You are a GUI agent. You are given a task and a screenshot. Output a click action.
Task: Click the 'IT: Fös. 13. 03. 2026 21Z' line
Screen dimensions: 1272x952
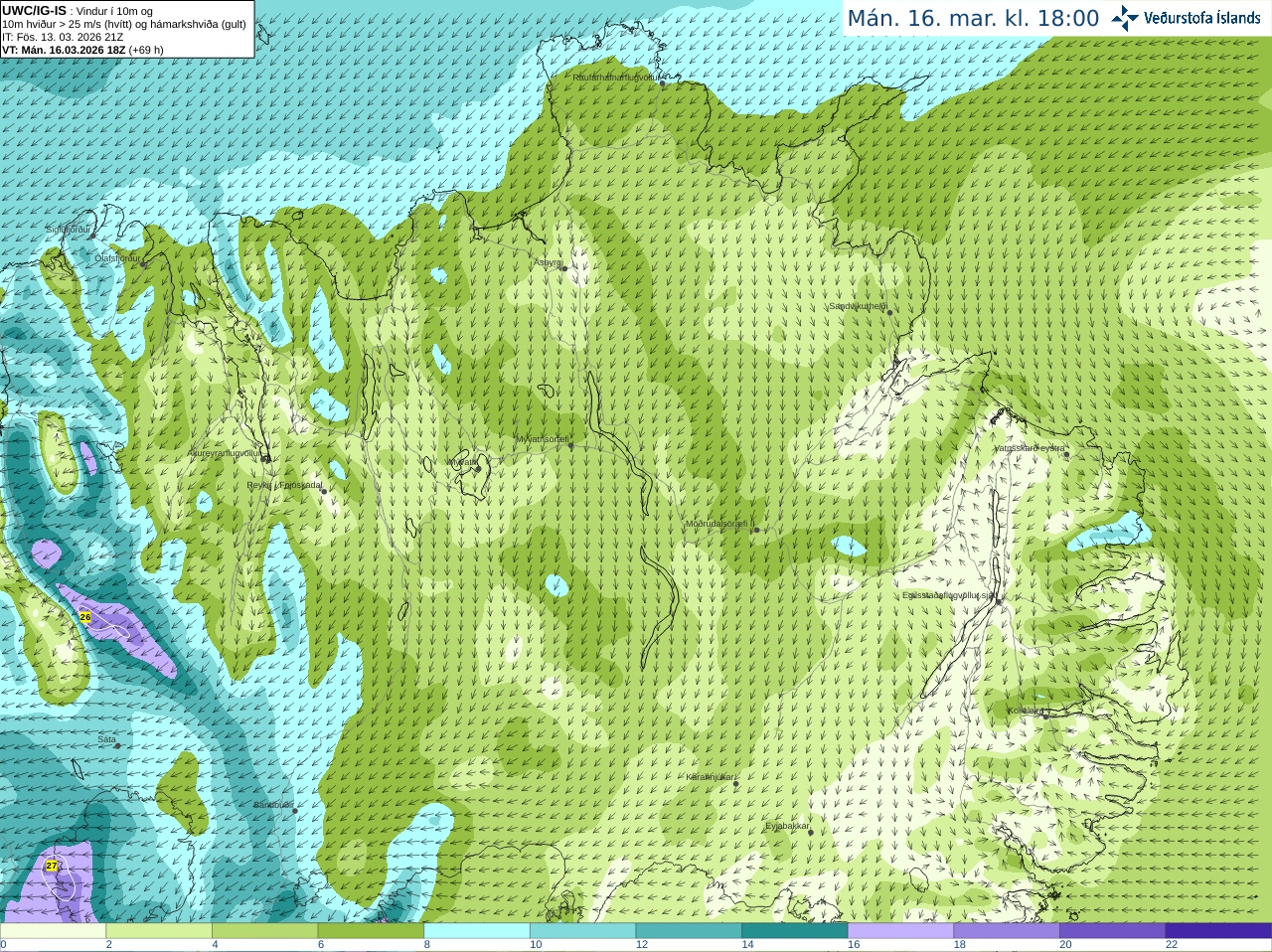[63, 37]
